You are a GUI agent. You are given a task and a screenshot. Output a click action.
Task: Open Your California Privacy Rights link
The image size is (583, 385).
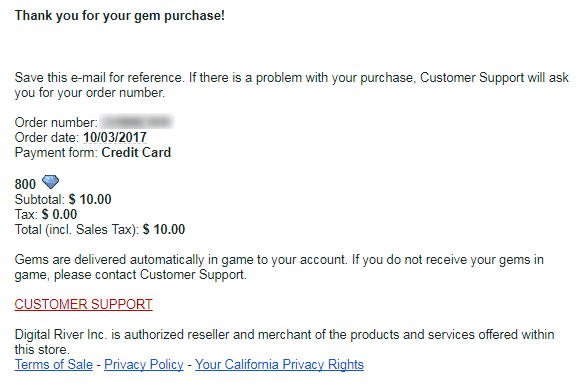(279, 365)
